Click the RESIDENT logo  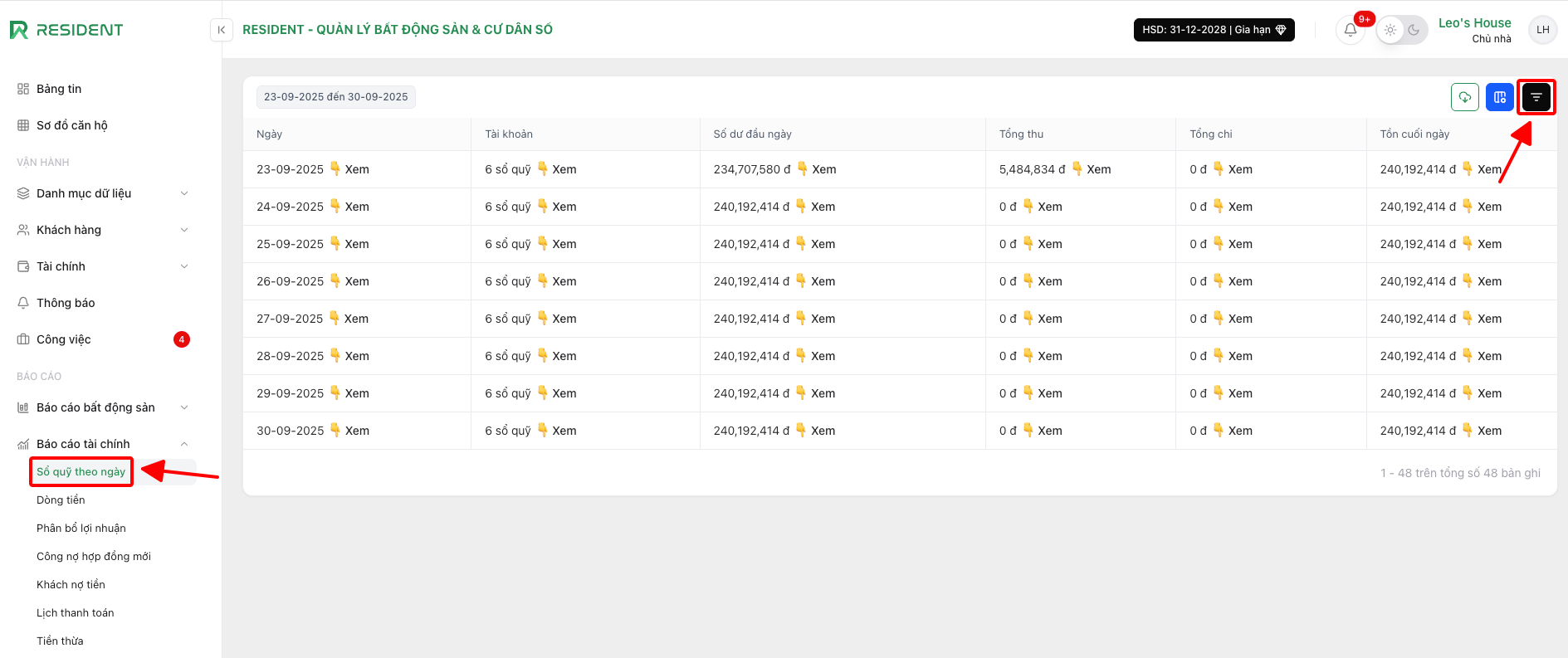click(66, 30)
